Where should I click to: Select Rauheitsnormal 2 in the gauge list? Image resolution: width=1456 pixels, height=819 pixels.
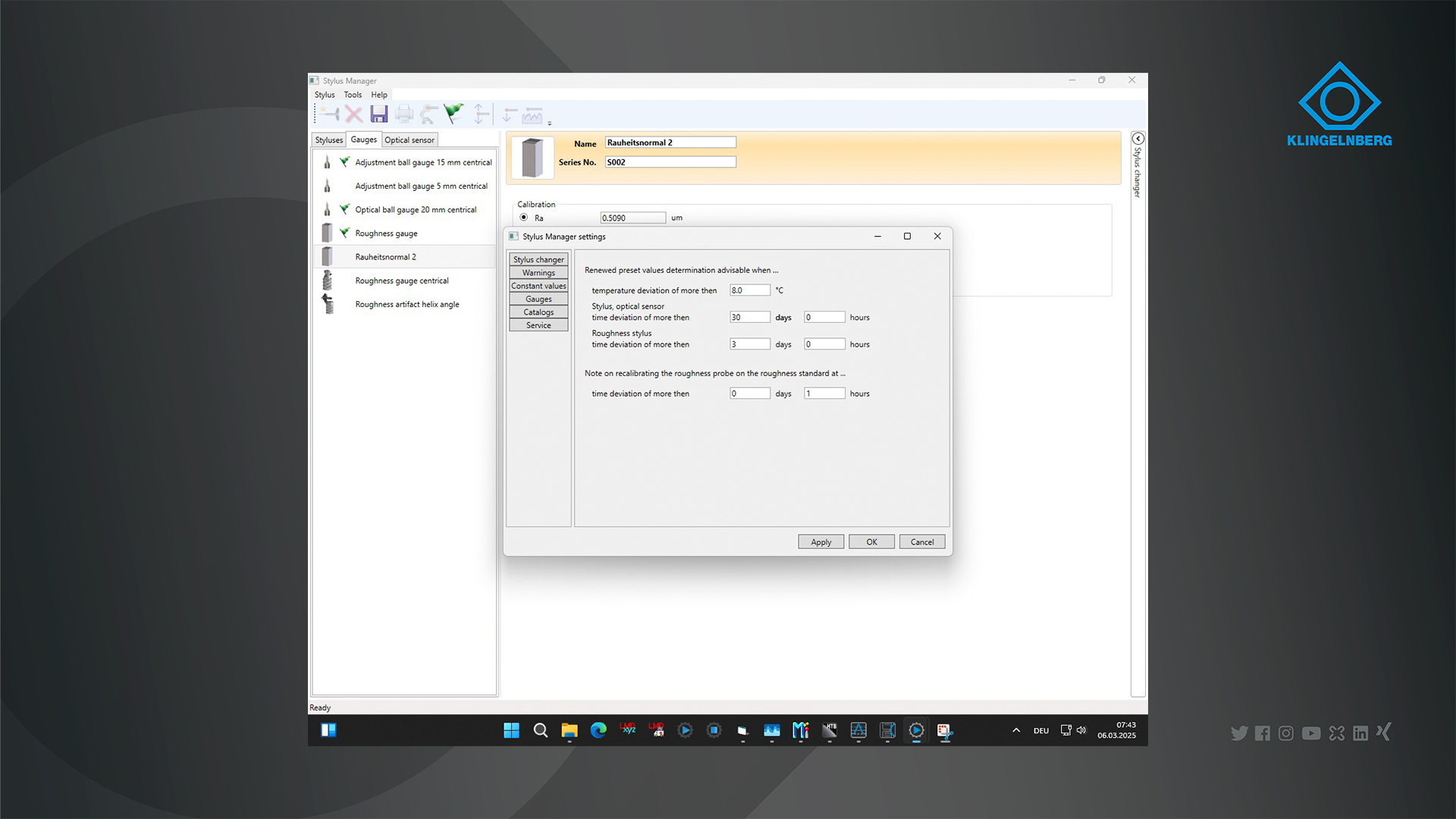(x=405, y=257)
